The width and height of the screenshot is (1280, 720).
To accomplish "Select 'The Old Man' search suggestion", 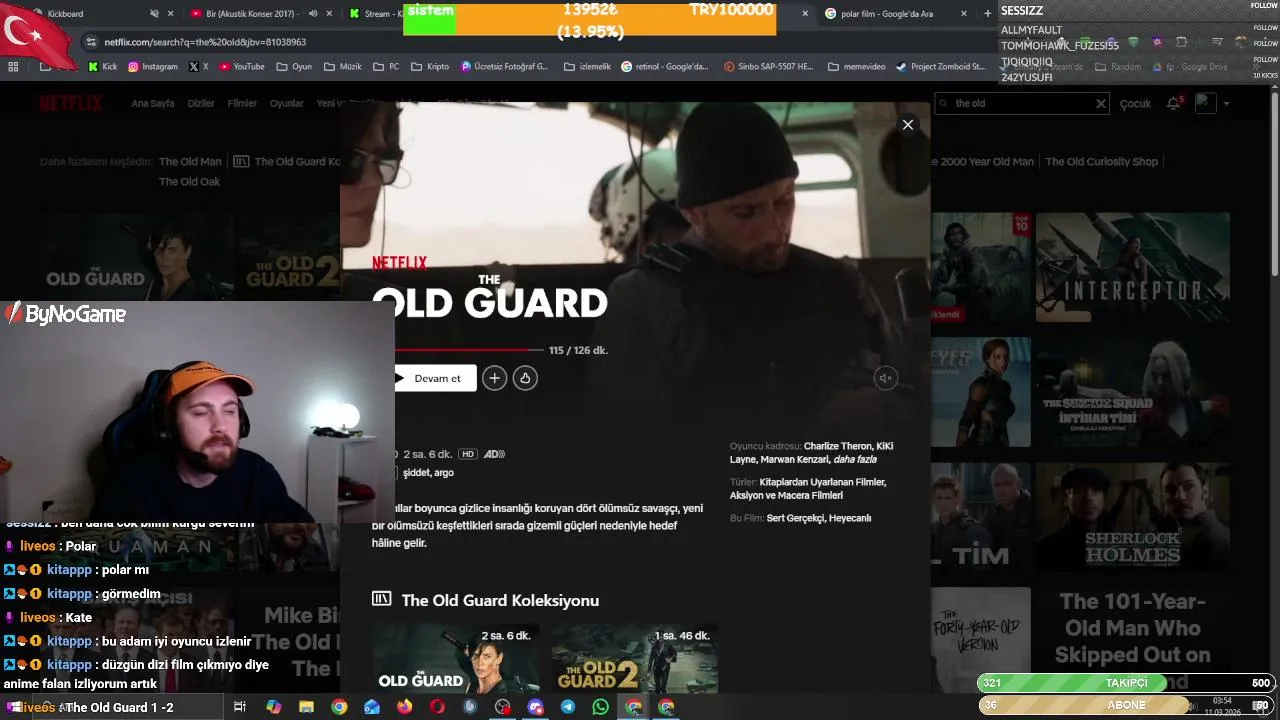I will (x=190, y=161).
